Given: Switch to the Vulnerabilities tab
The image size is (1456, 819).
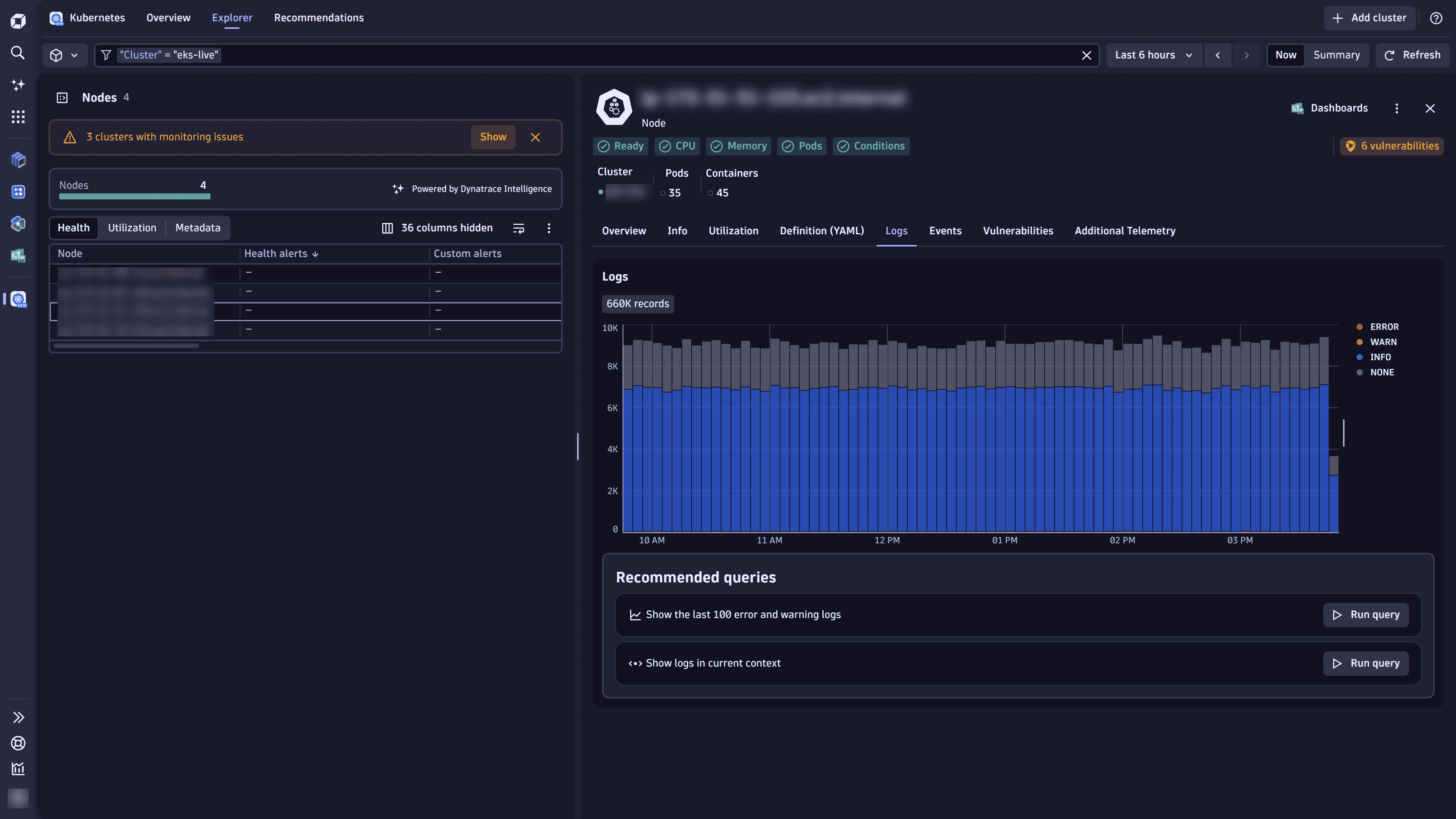Looking at the screenshot, I should pyautogui.click(x=1017, y=231).
